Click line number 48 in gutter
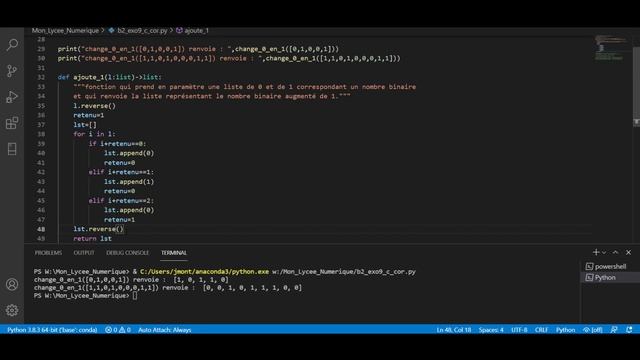The width and height of the screenshot is (640, 360). pos(41,229)
